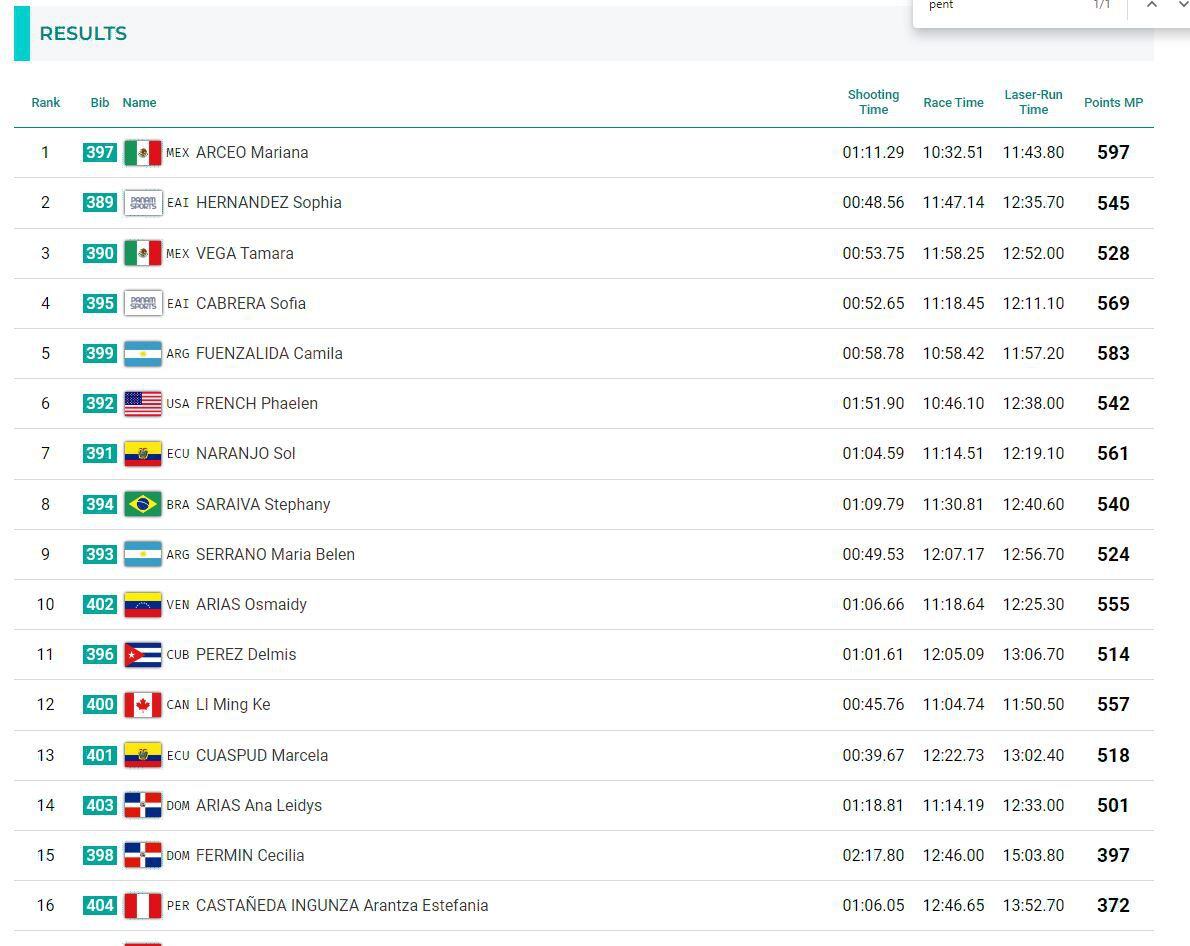Click the Brazil flag beside SARAIVA Stephany
This screenshot has height=946, width=1190.
pyautogui.click(x=142, y=504)
